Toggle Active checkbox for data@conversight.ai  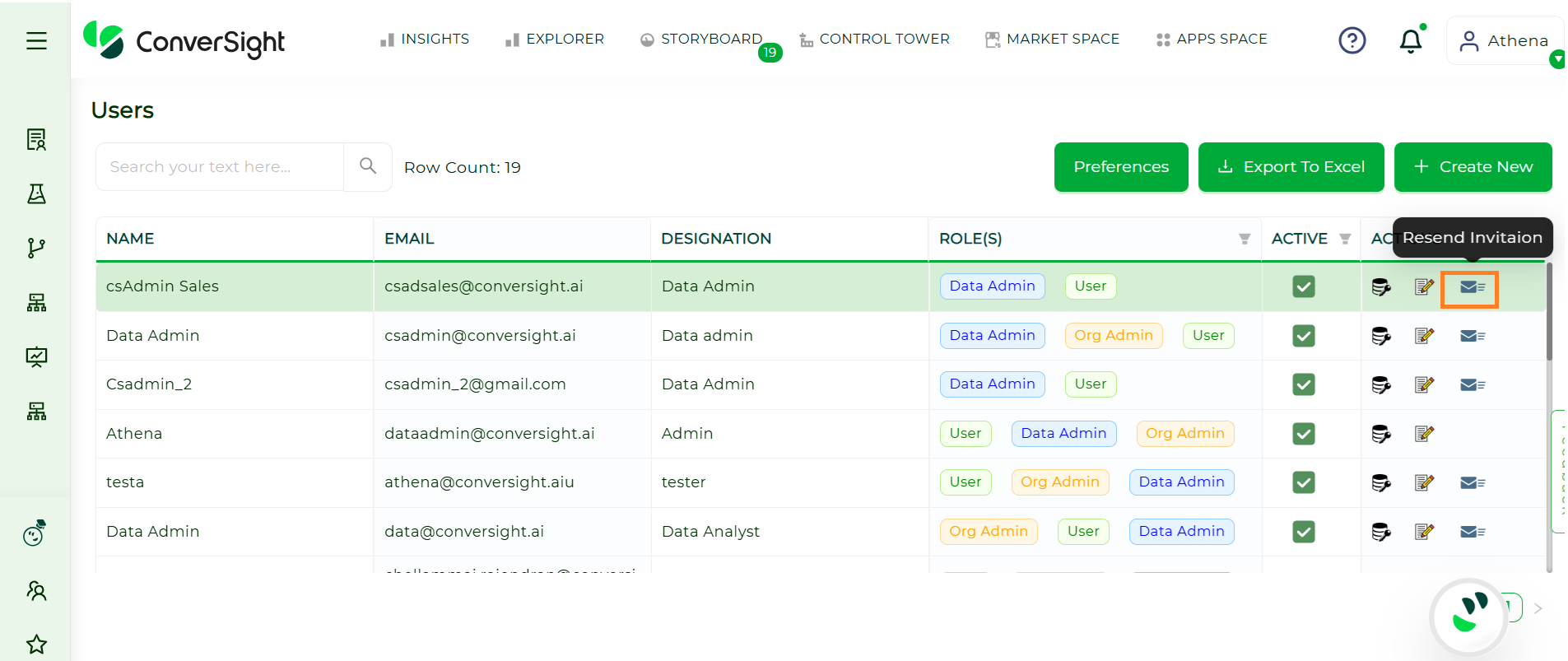[x=1304, y=532]
